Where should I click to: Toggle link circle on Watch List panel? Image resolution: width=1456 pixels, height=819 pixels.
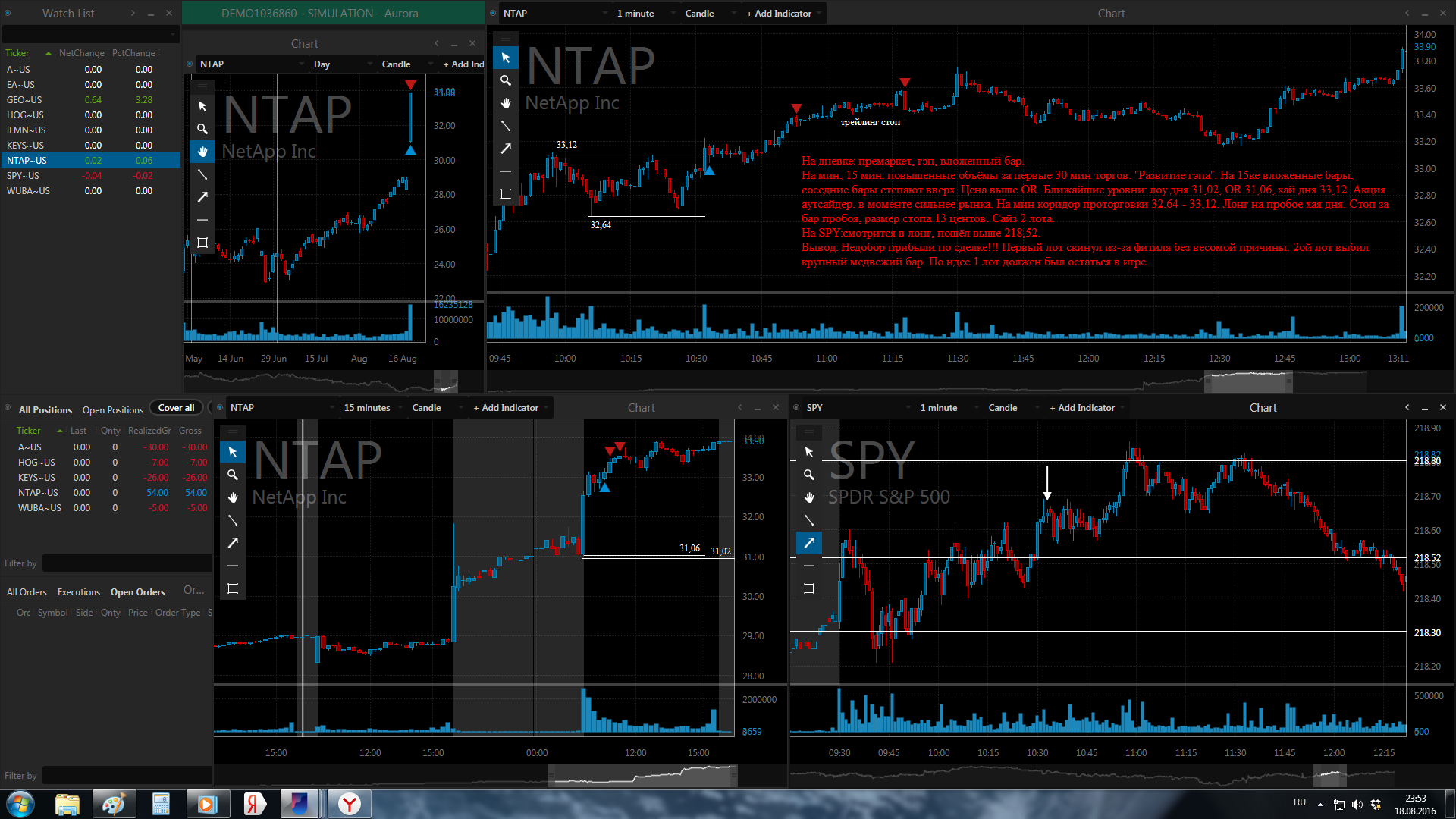click(8, 13)
